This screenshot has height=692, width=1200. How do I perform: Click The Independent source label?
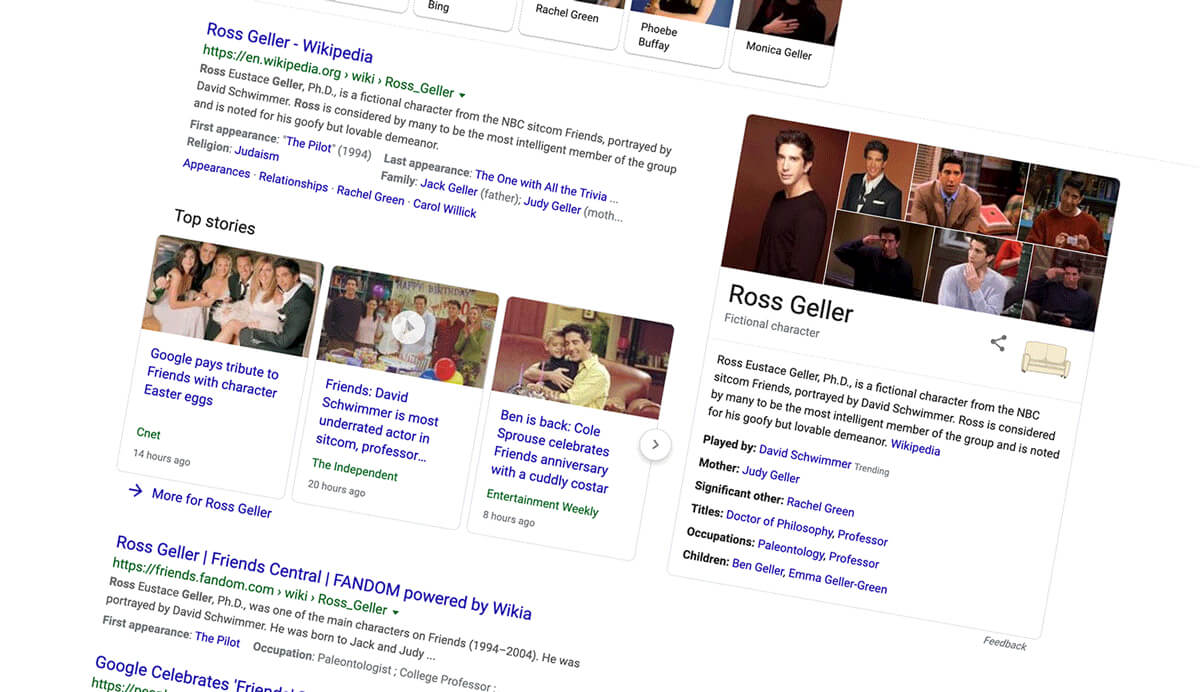354,470
